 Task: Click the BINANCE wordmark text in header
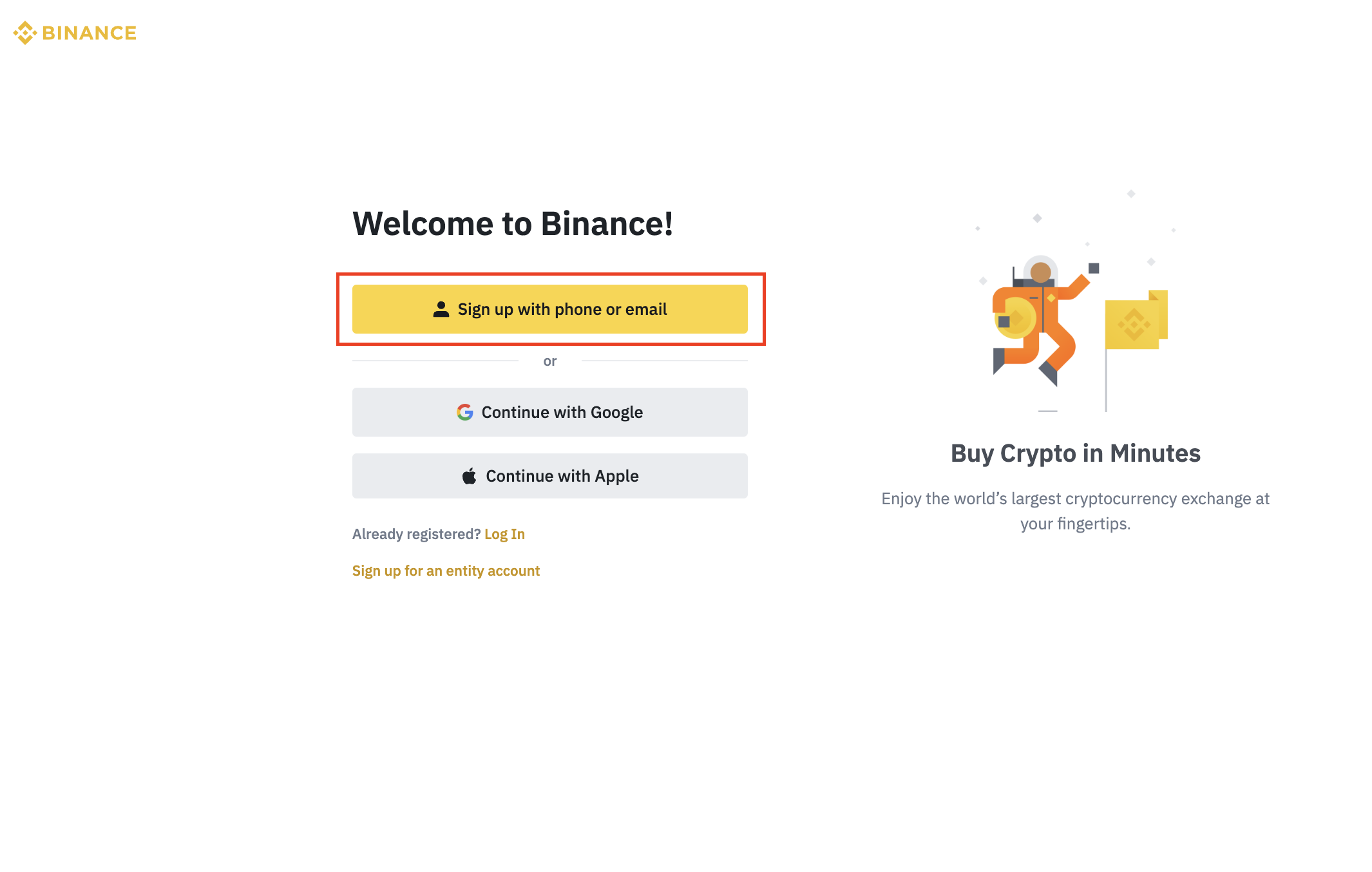tap(89, 33)
